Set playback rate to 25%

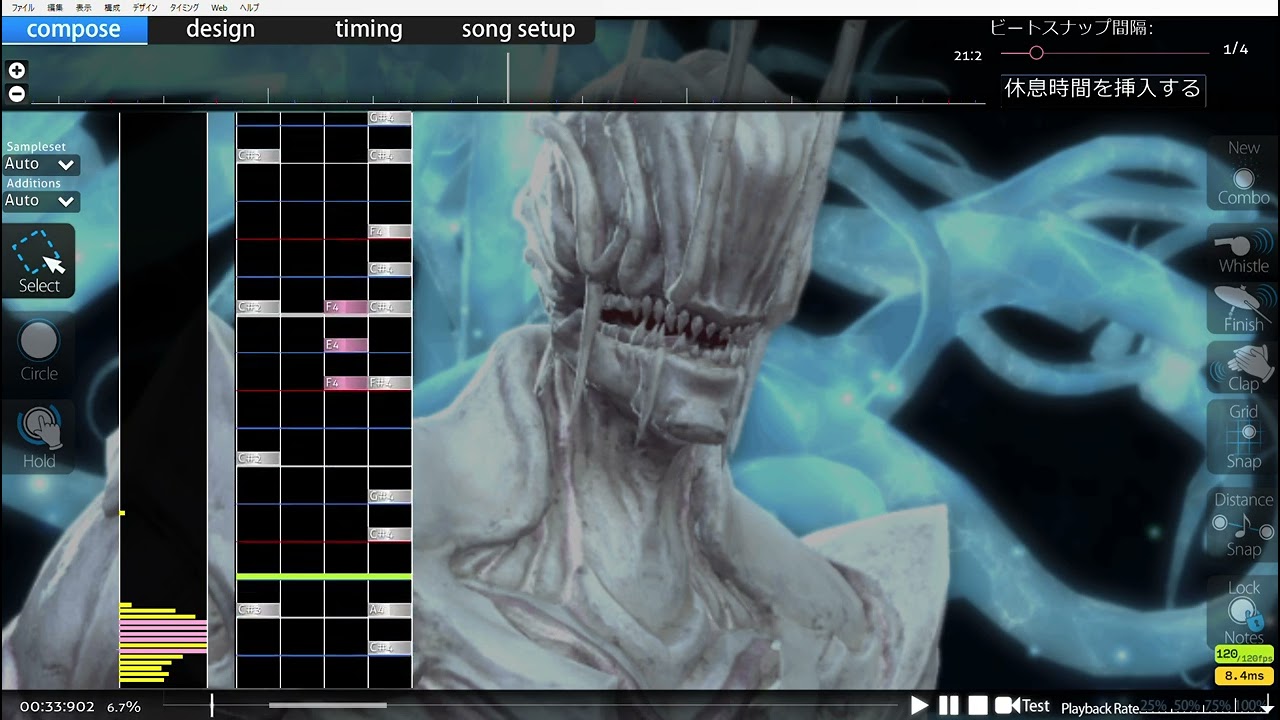pos(1153,706)
